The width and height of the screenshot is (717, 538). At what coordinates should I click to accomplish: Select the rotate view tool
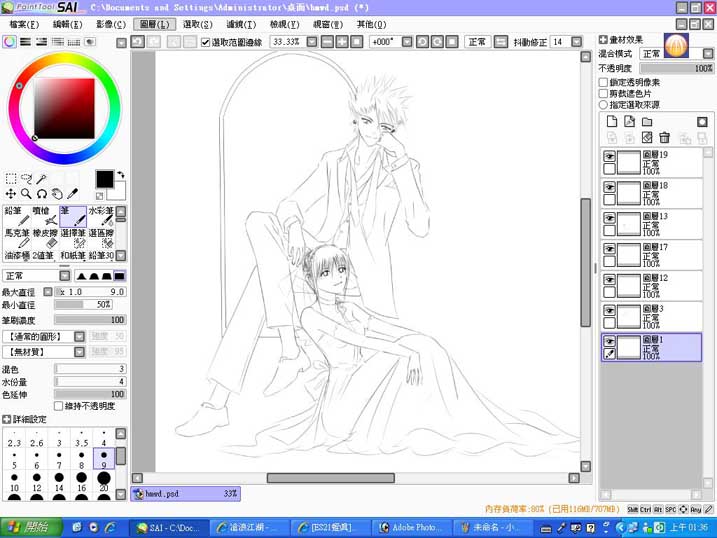click(42, 194)
